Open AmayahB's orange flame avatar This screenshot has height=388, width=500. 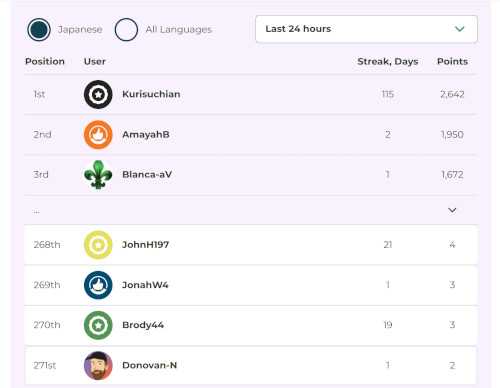click(98, 135)
